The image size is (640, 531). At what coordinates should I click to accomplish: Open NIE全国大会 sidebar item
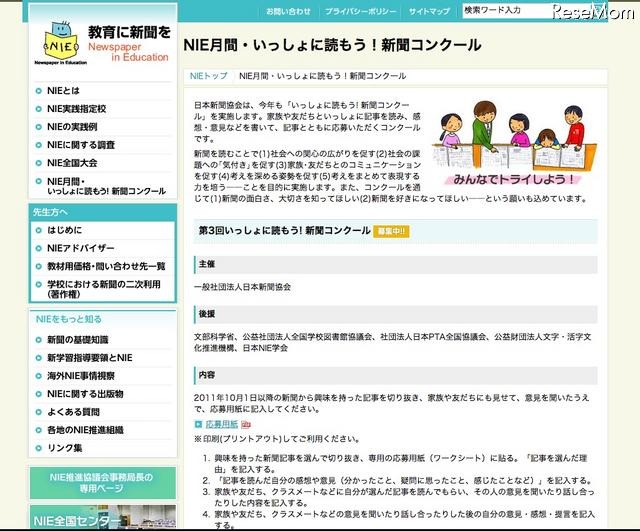point(72,162)
